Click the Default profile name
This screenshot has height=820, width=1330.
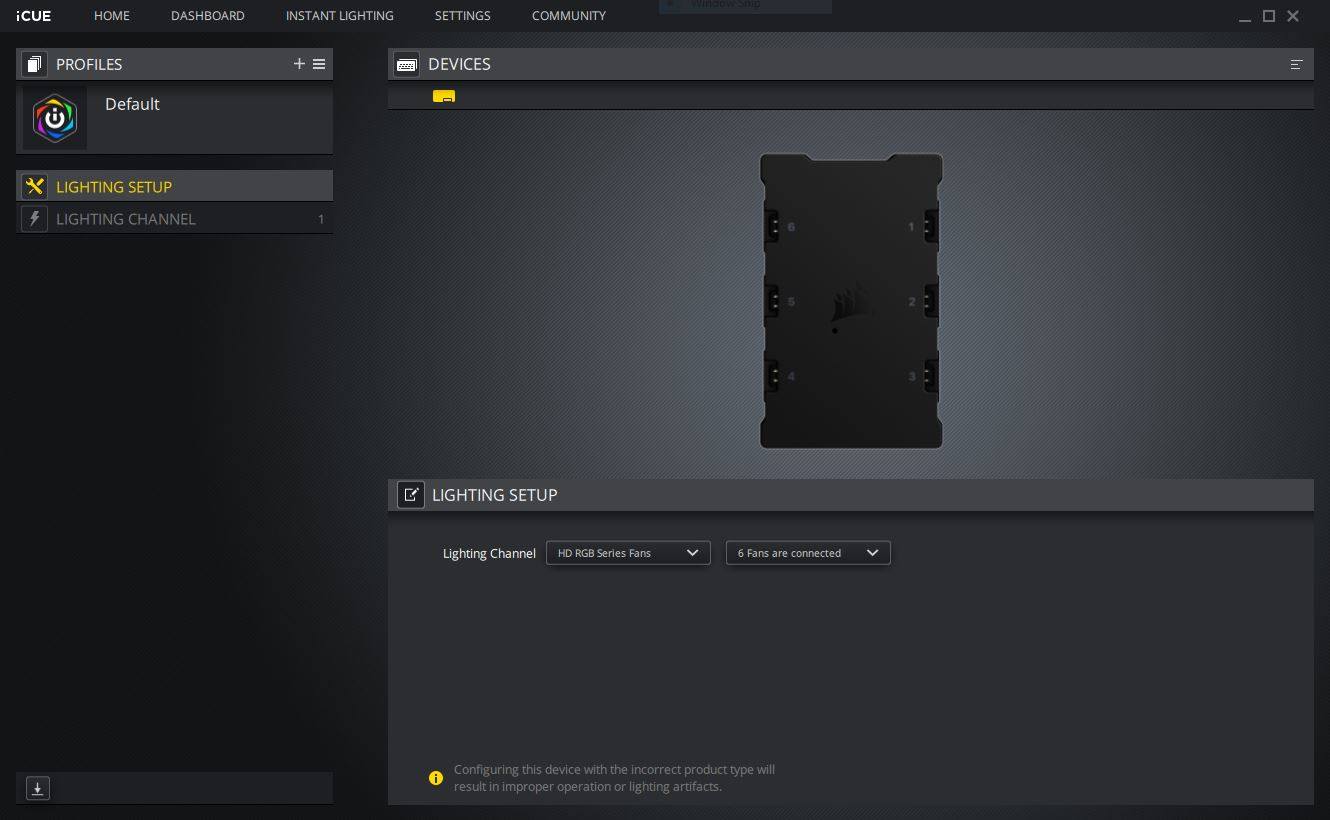(132, 104)
